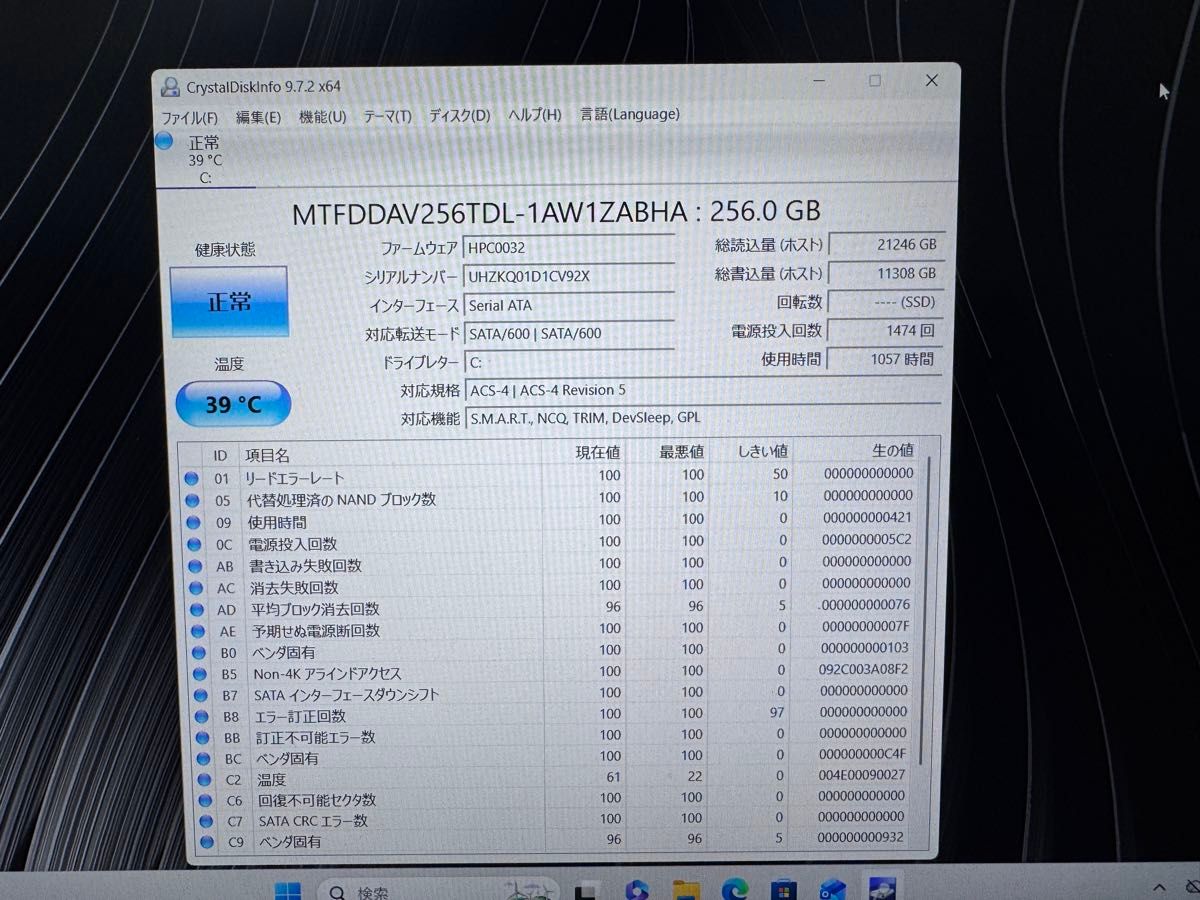Click status dot for 01 リードエラーレート
The height and width of the screenshot is (900, 1200).
coord(192,479)
